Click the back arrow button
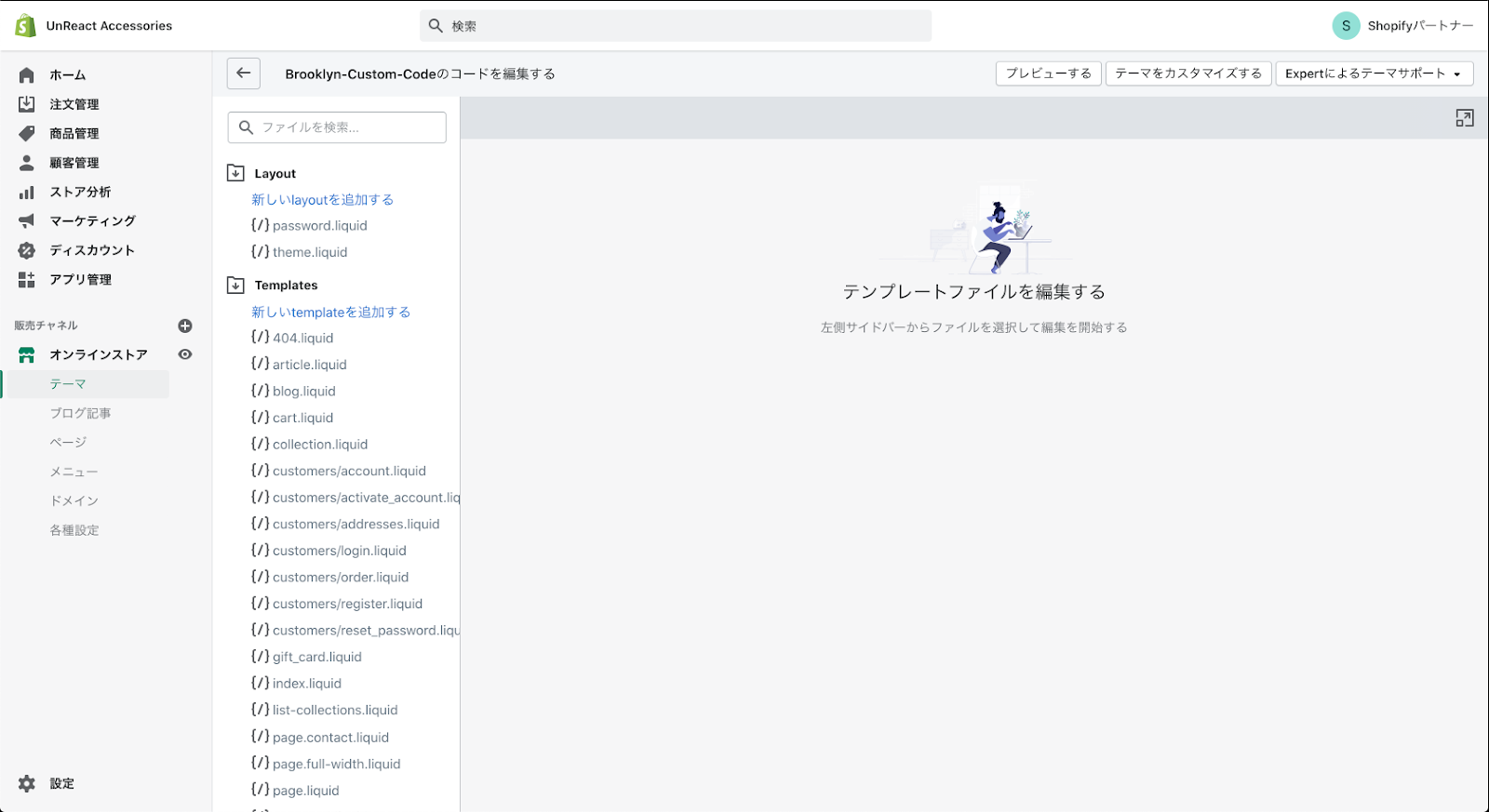Screen dimensions: 1489x812 pos(244,73)
